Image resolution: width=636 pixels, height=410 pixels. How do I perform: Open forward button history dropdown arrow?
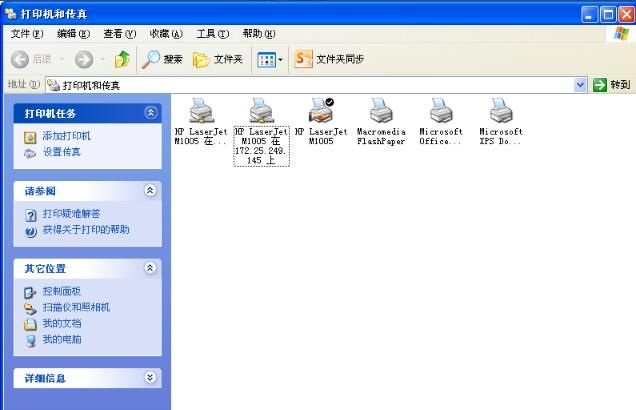coord(103,60)
